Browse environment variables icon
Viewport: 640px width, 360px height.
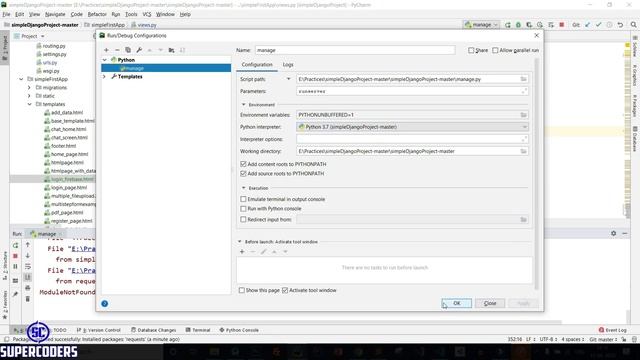point(523,115)
